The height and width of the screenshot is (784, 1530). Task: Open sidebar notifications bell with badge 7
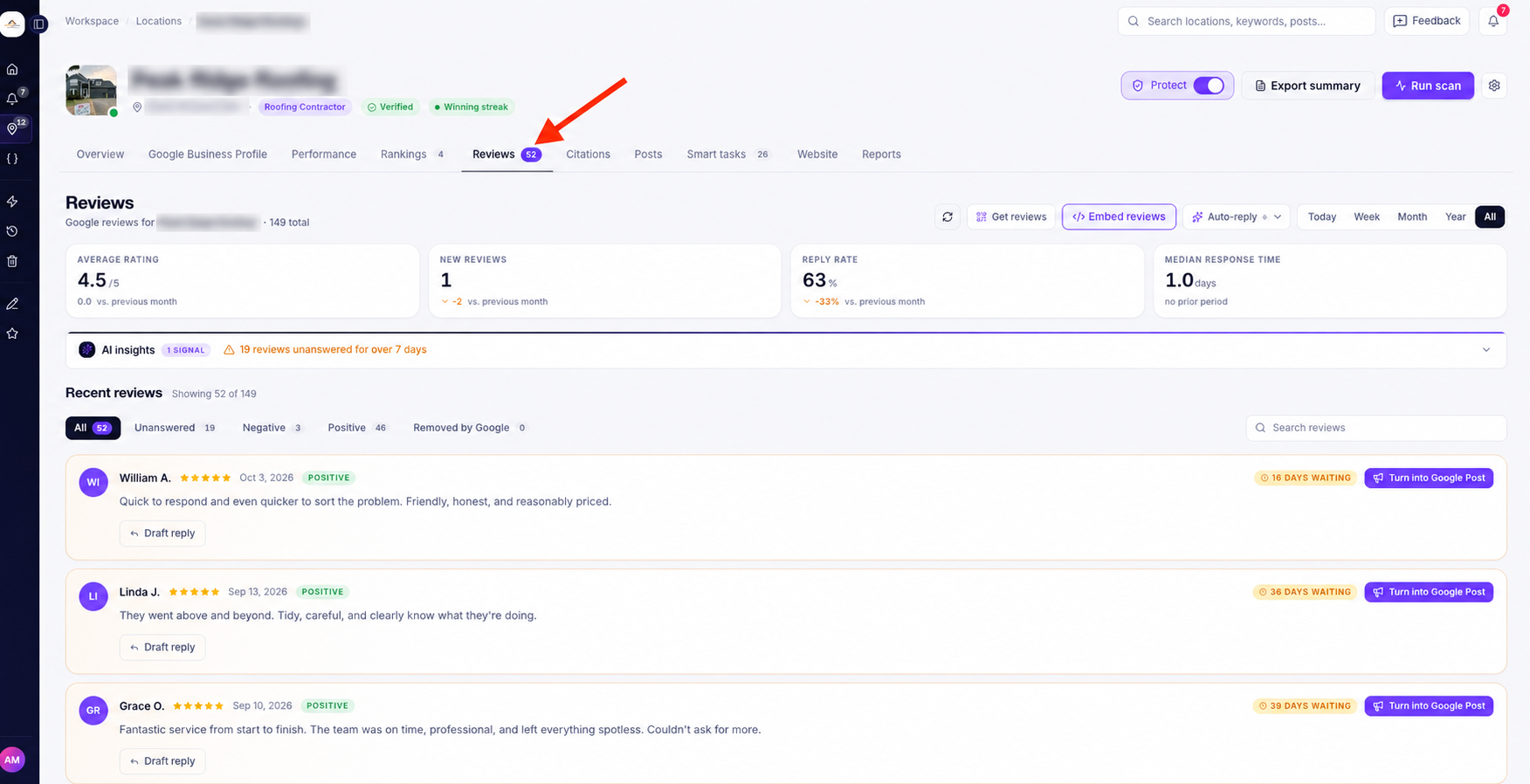[x=12, y=99]
